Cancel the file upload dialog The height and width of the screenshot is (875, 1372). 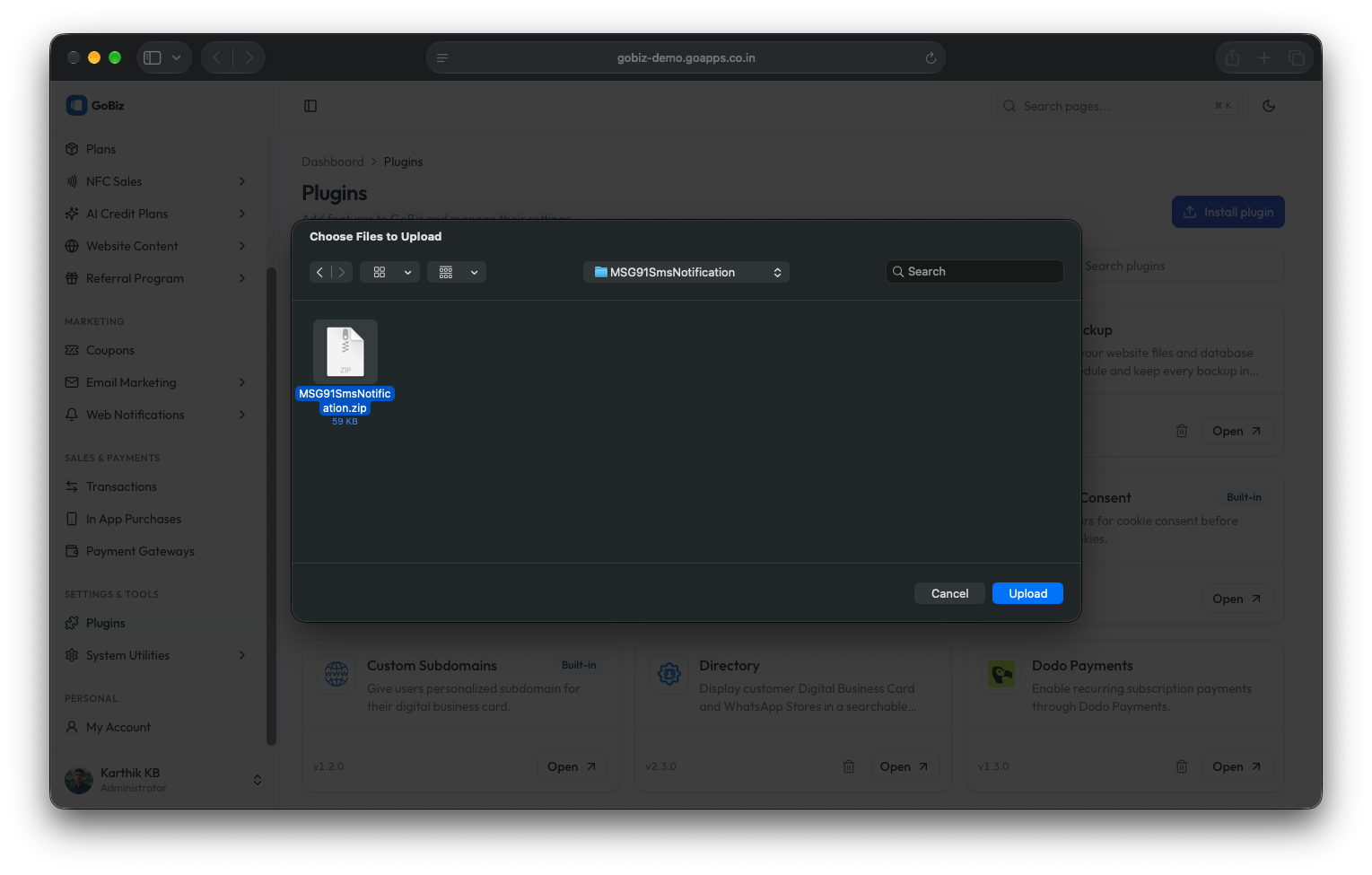tap(949, 593)
